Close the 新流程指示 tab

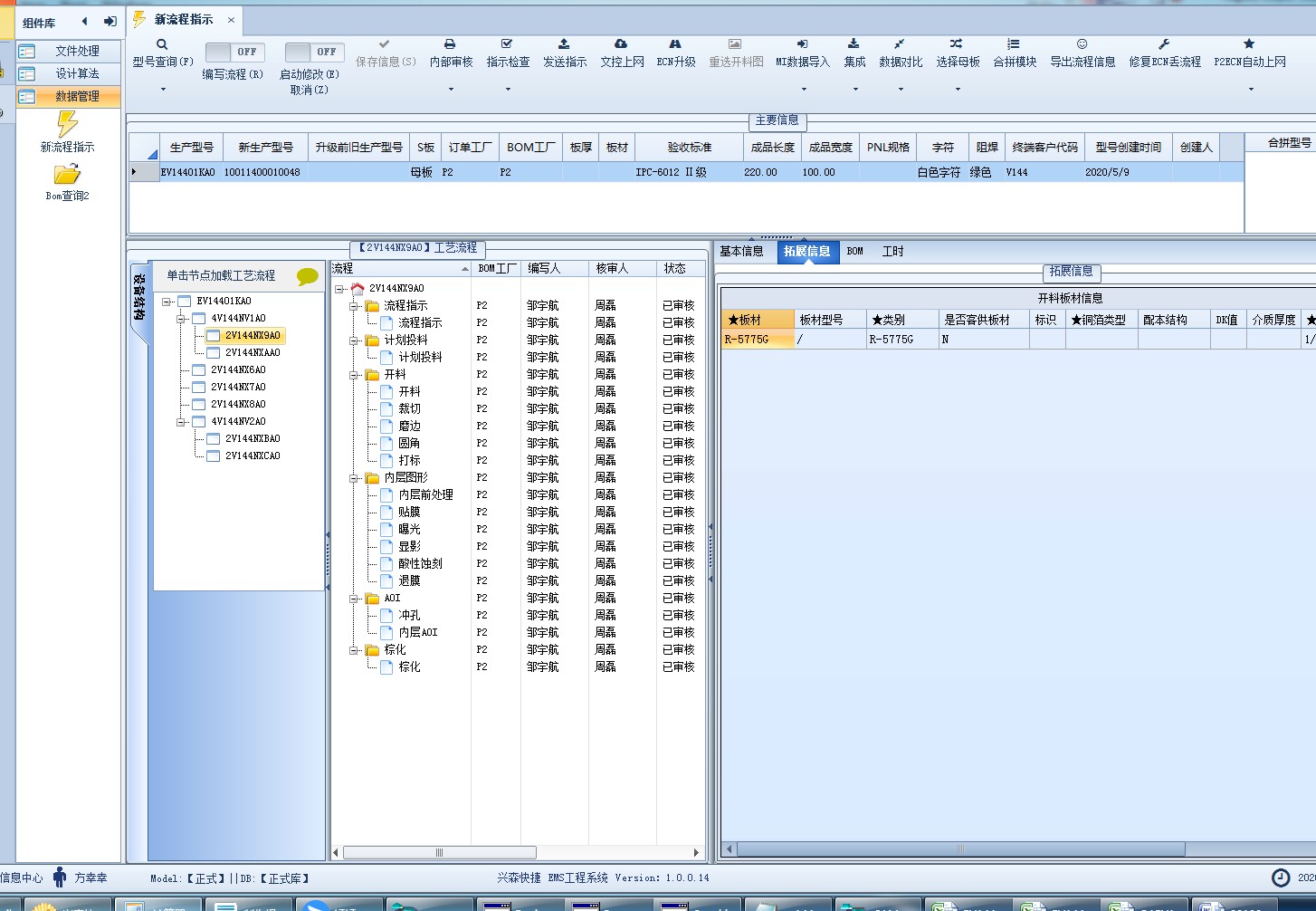pos(231,19)
